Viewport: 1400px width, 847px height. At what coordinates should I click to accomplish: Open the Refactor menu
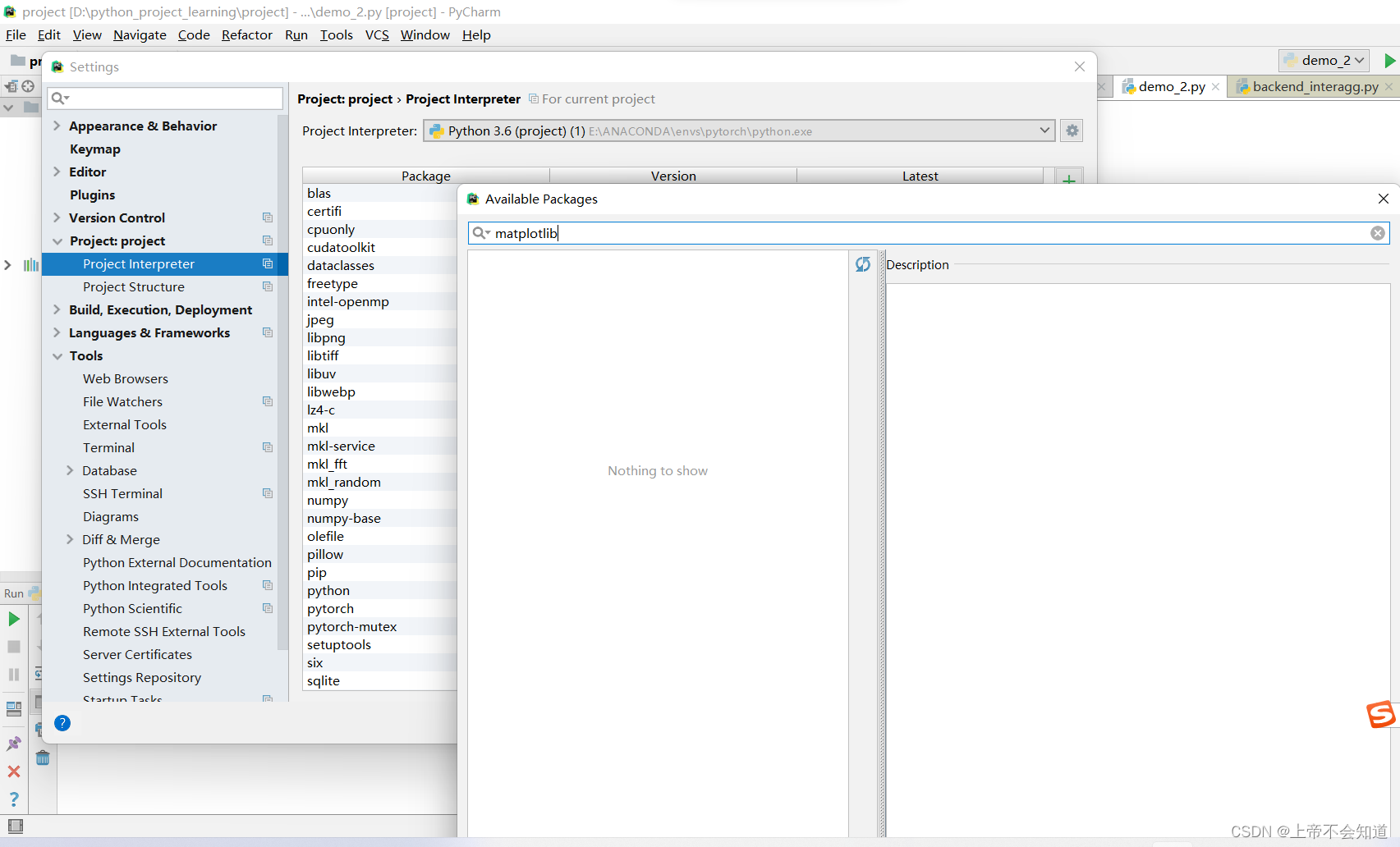pos(246,34)
